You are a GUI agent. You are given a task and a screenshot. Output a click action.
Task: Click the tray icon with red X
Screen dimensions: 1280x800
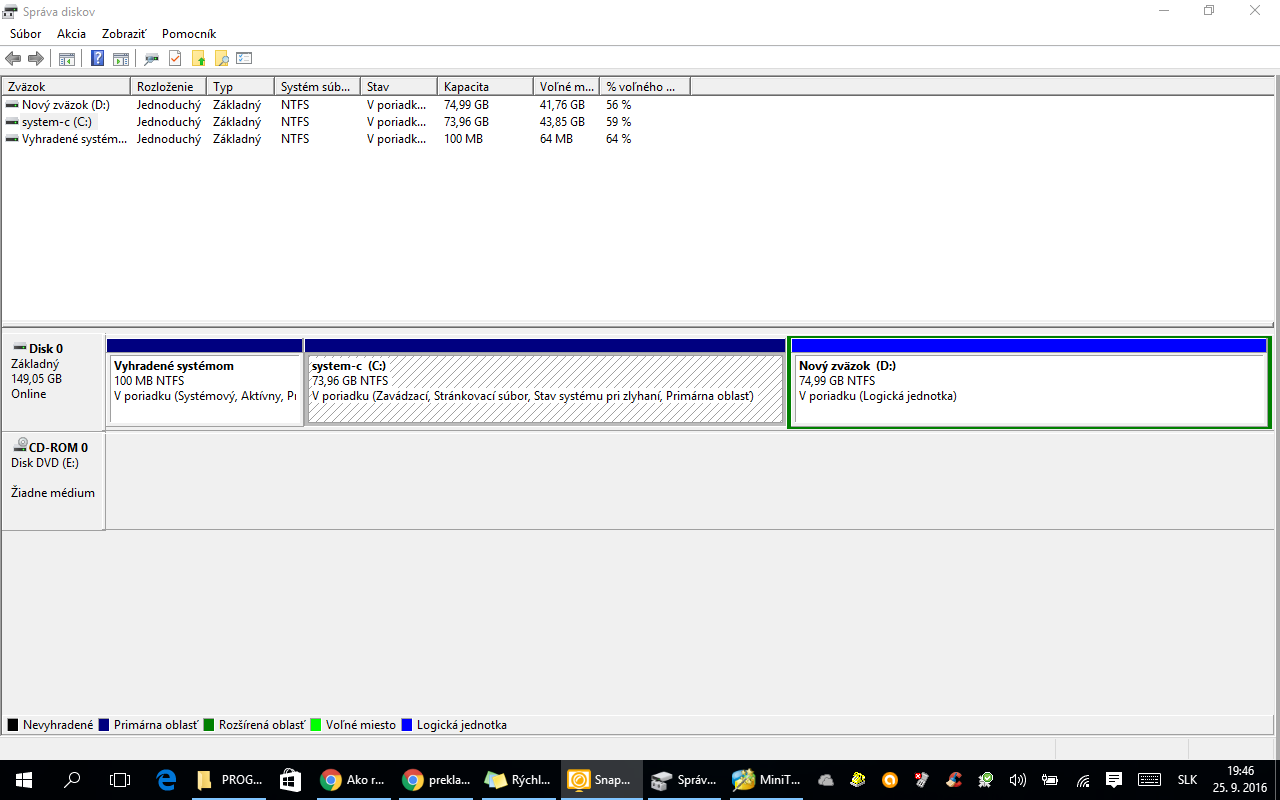point(922,780)
